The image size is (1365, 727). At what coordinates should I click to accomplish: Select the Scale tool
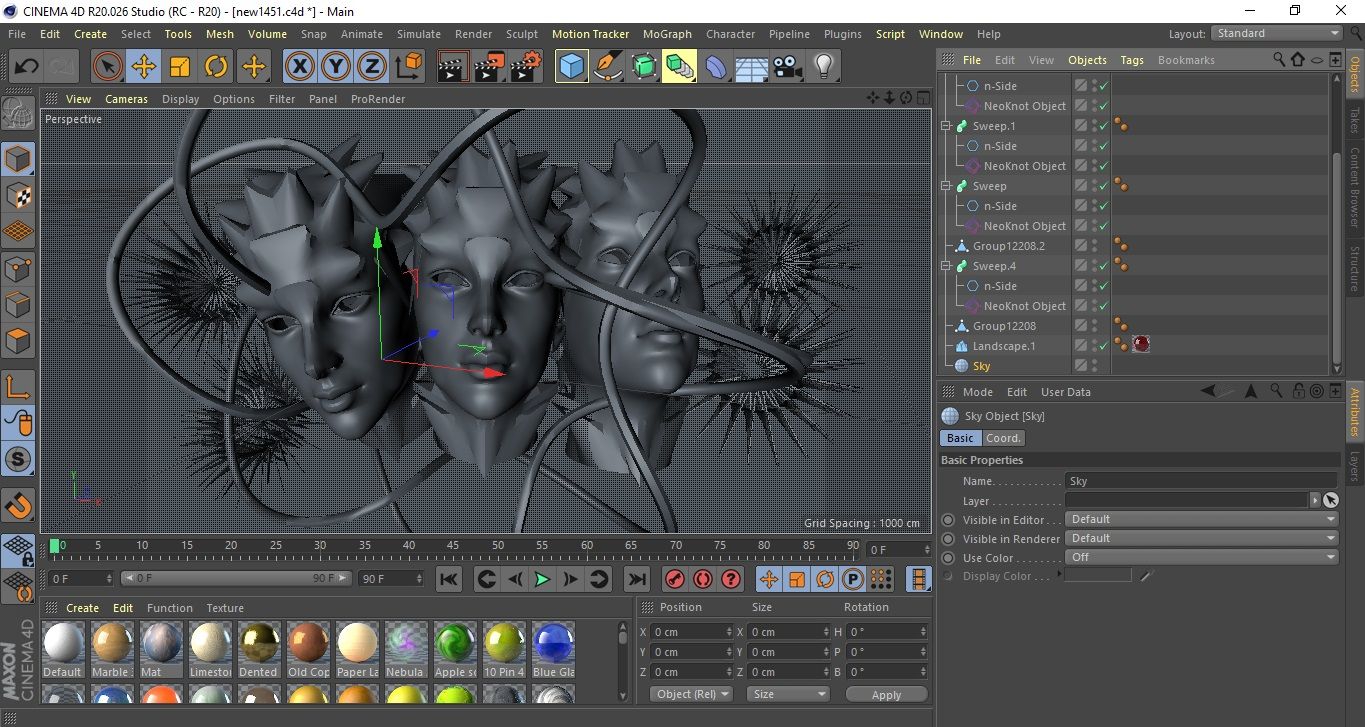coord(180,67)
